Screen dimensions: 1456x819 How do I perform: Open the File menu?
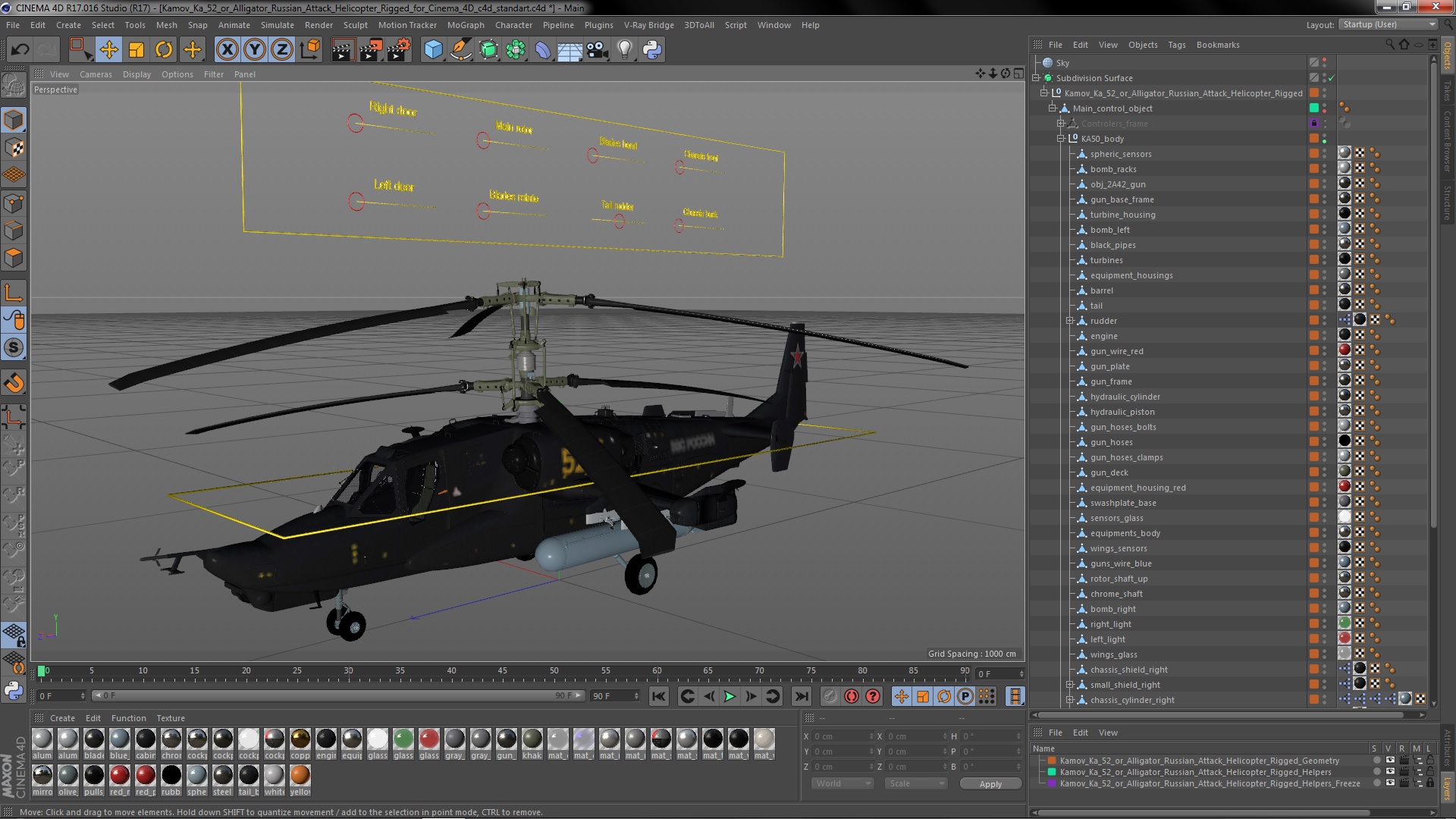pos(13,25)
